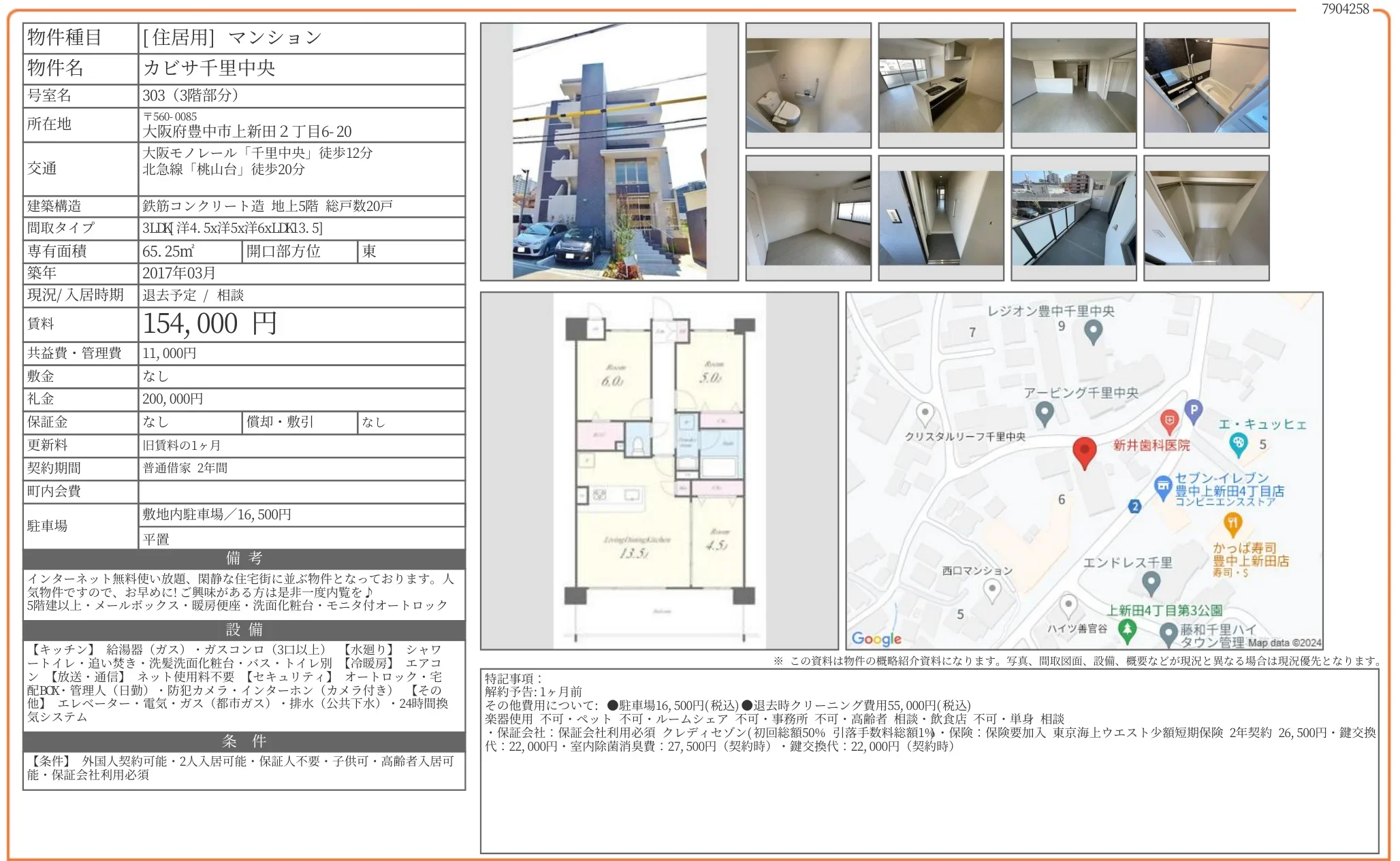Click the red property location pin on map

pyautogui.click(x=1084, y=451)
